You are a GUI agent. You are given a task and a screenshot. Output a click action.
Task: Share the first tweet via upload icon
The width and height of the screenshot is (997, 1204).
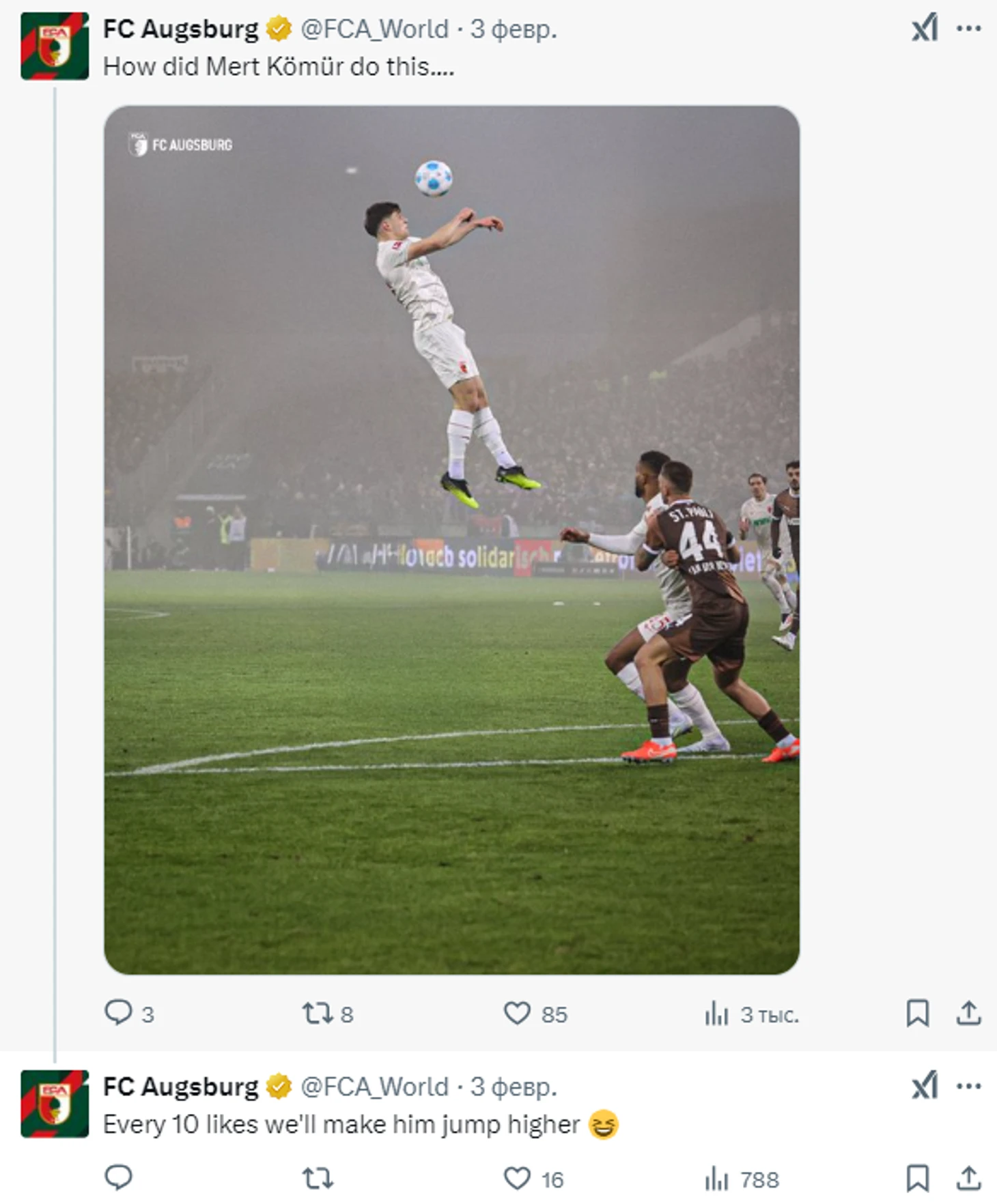click(968, 1013)
